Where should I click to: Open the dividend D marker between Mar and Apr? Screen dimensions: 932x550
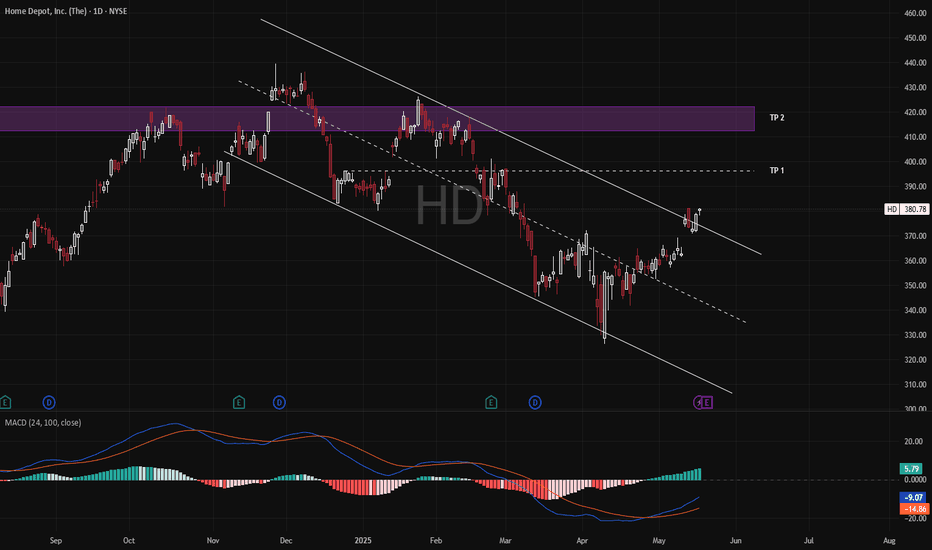[x=535, y=403]
